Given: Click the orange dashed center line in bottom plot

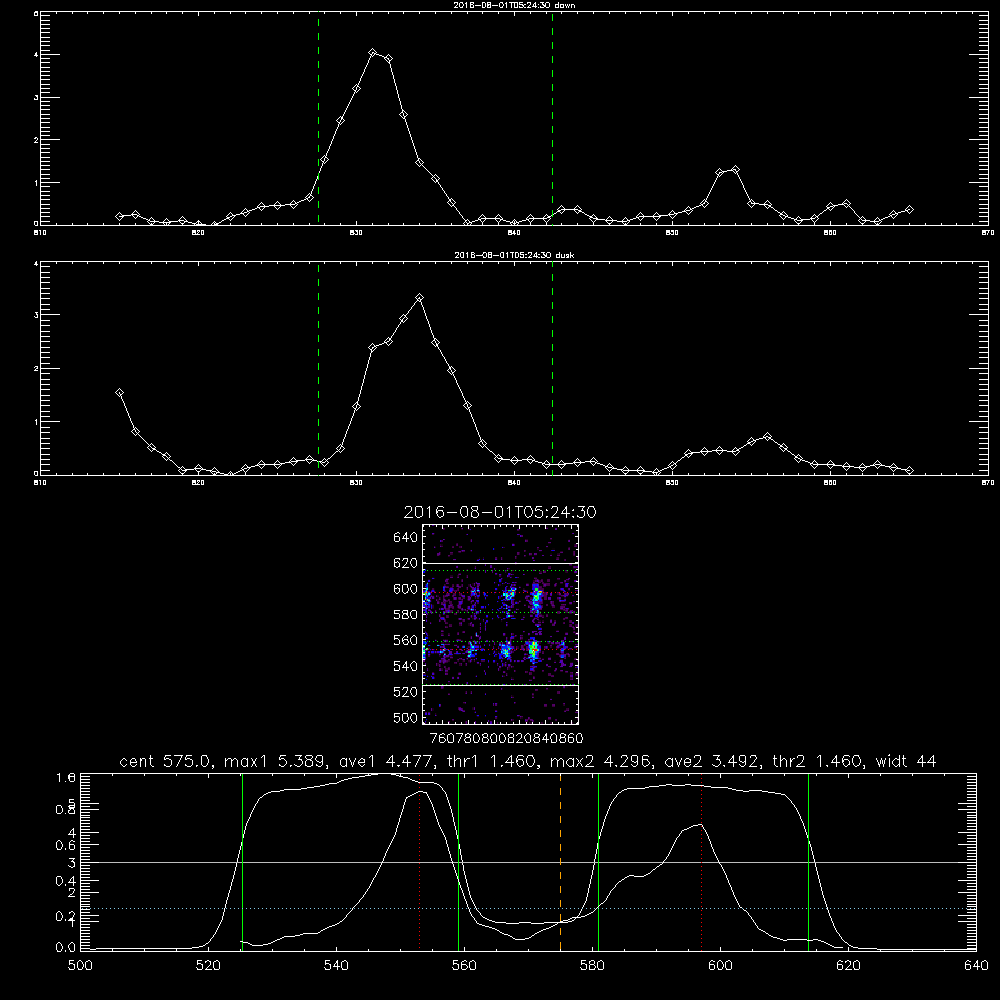Looking at the screenshot, I should [x=561, y=862].
